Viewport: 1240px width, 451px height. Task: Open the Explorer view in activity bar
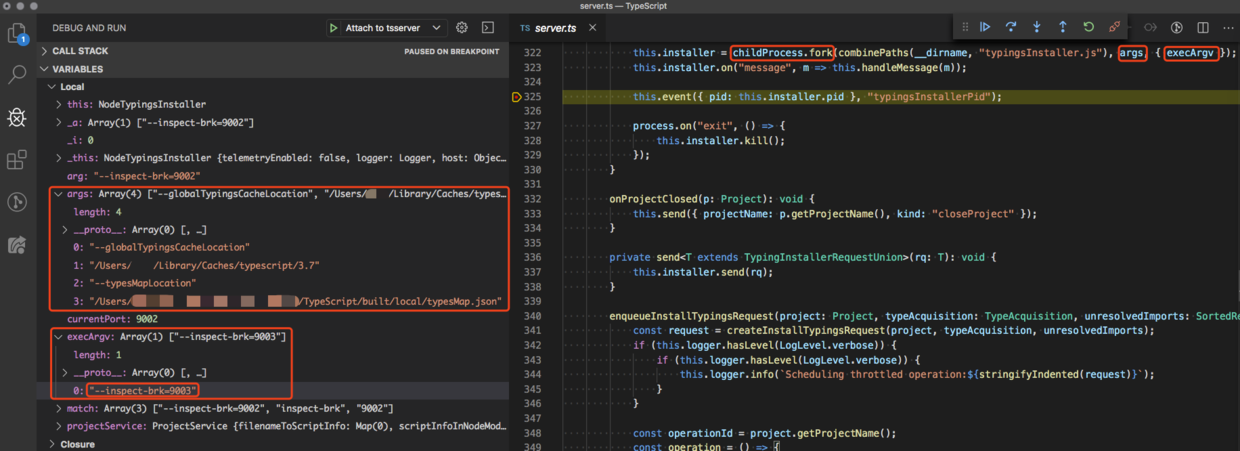[x=17, y=34]
